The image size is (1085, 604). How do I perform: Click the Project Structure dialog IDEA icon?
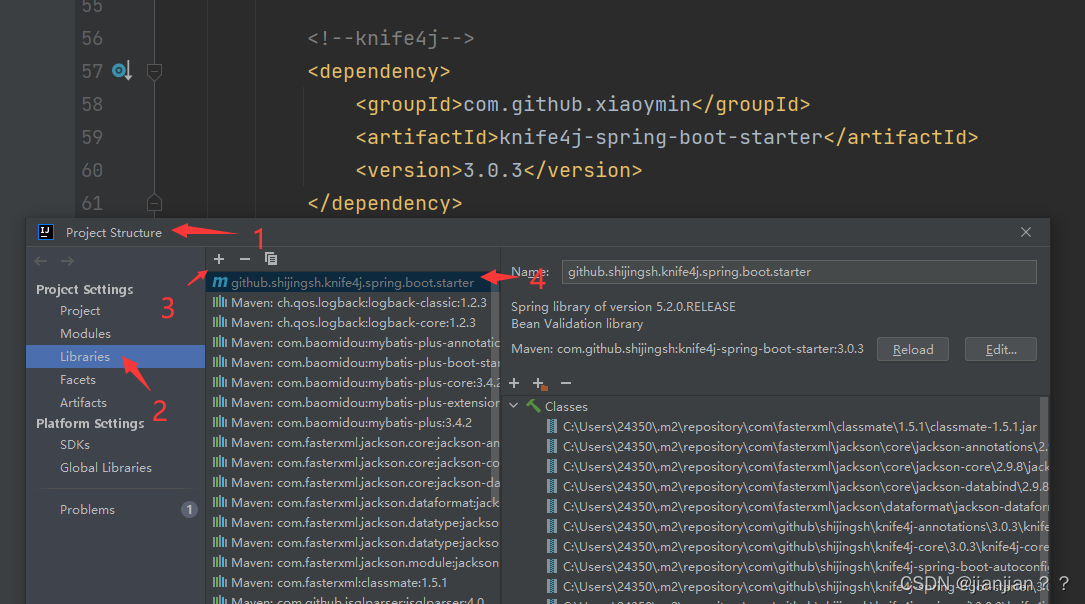point(44,231)
